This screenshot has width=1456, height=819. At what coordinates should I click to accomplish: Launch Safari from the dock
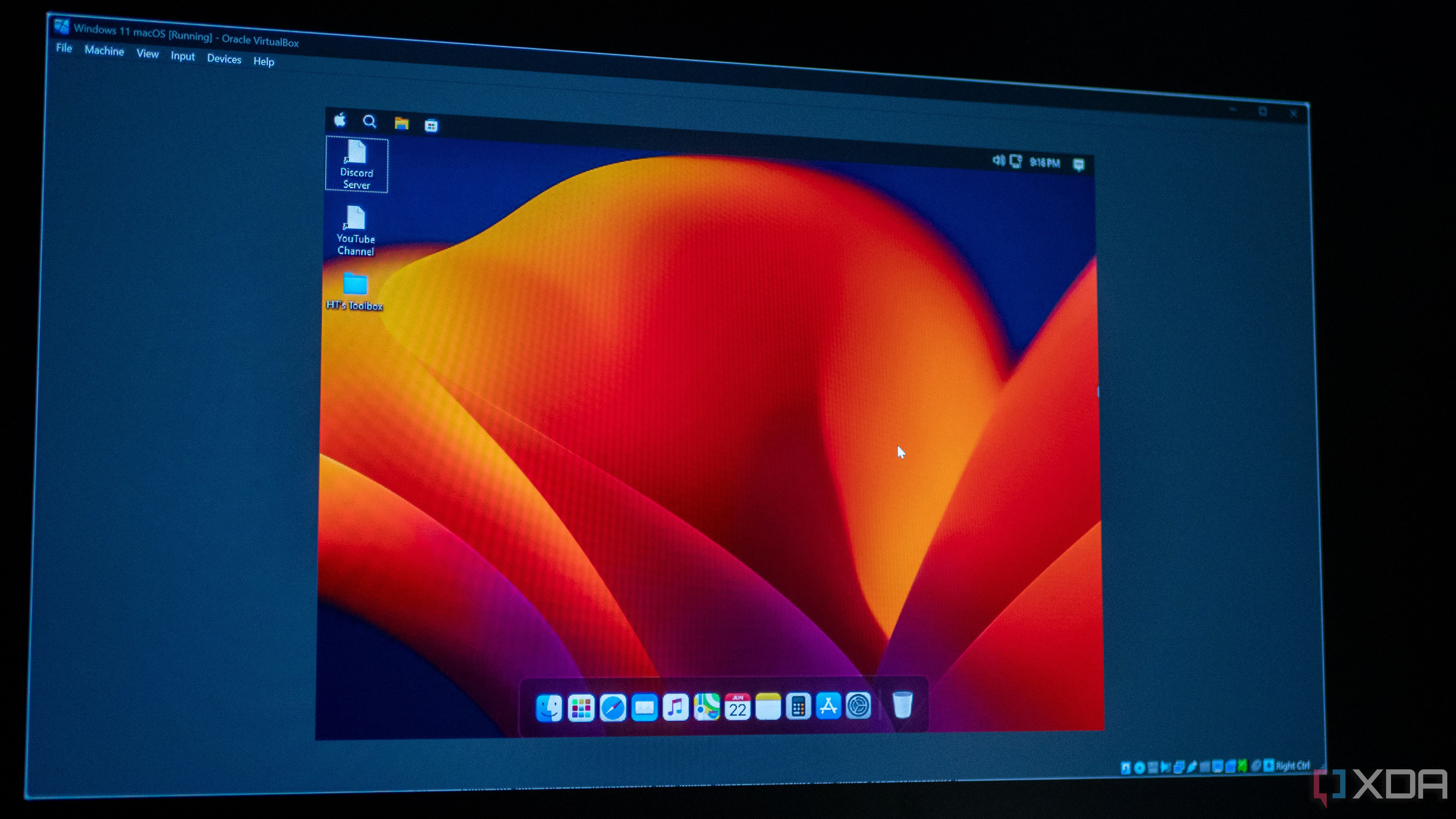pyautogui.click(x=613, y=708)
